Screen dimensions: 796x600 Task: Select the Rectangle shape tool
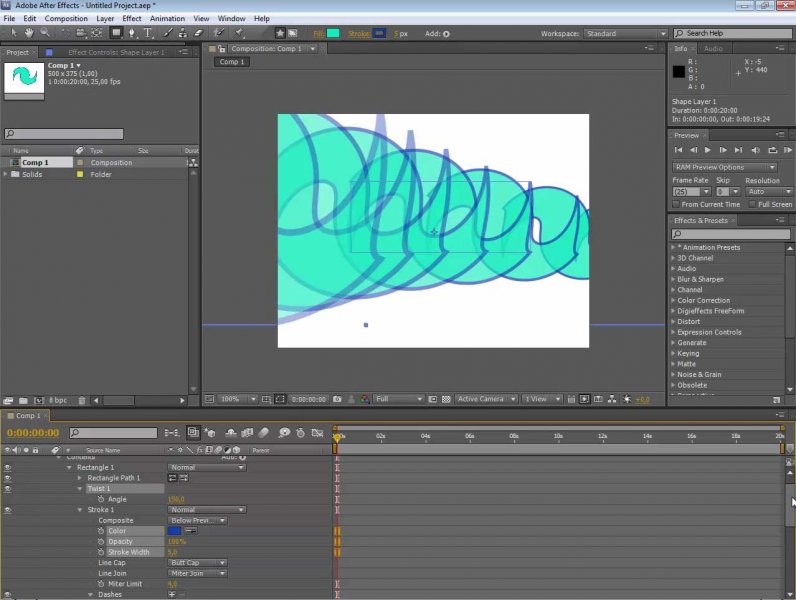pos(116,33)
